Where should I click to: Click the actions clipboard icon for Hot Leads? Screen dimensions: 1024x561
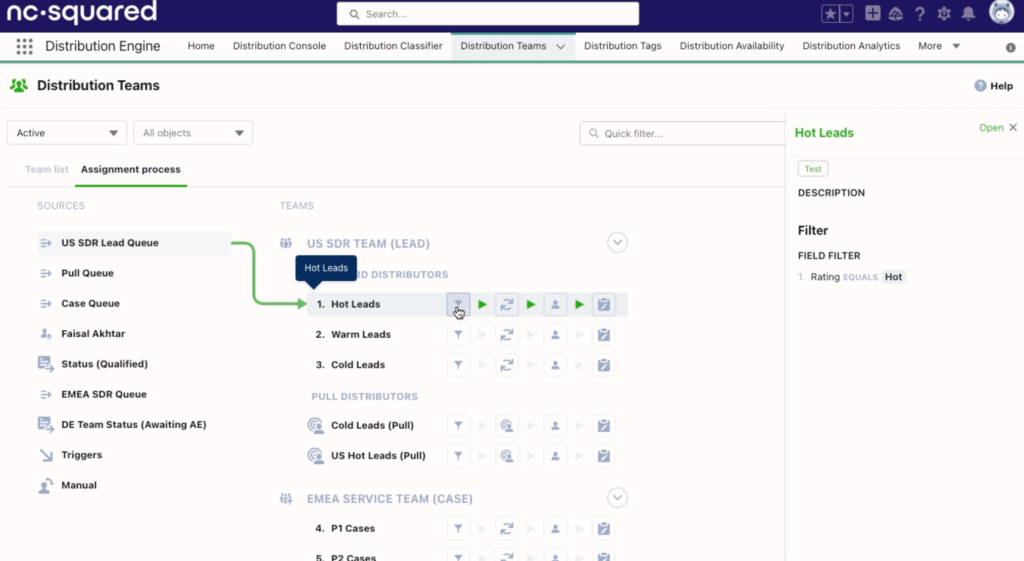coord(603,304)
